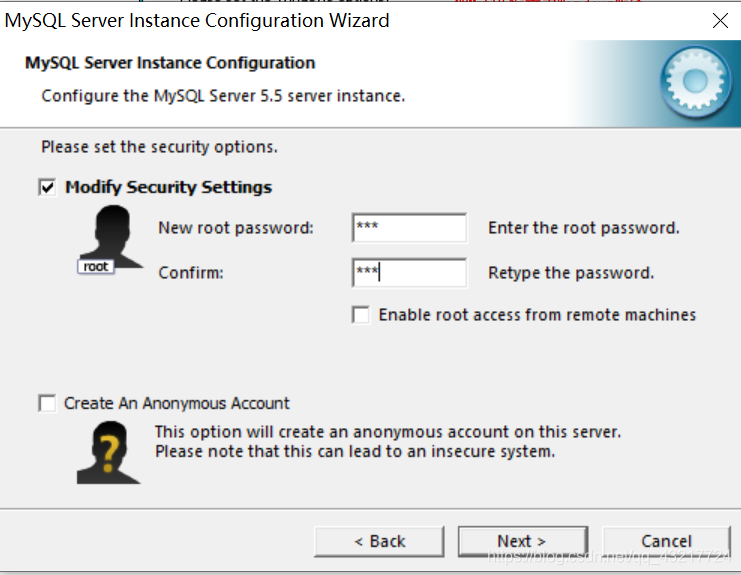The width and height of the screenshot is (741, 575).
Task: Click the 'Confirm:' label
Action: [x=191, y=273]
